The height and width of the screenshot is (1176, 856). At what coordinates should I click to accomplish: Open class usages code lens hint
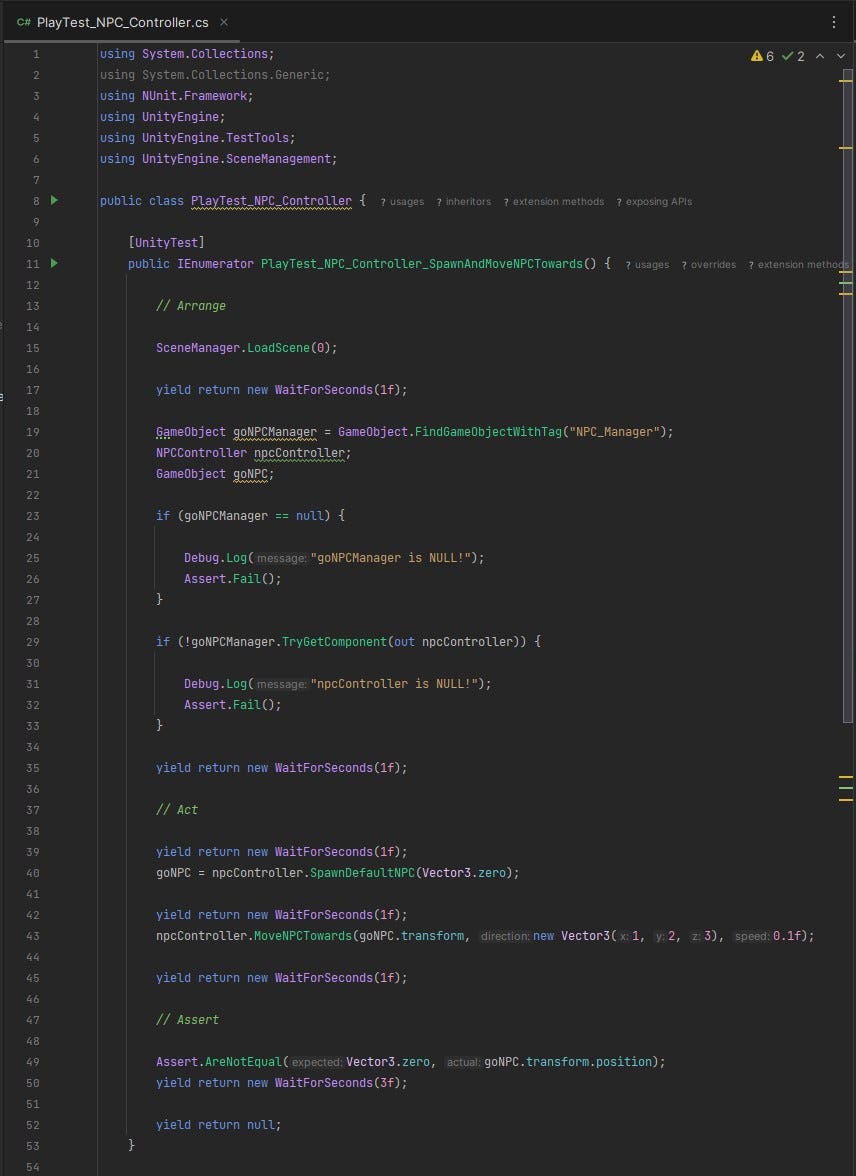pyautogui.click(x=402, y=202)
